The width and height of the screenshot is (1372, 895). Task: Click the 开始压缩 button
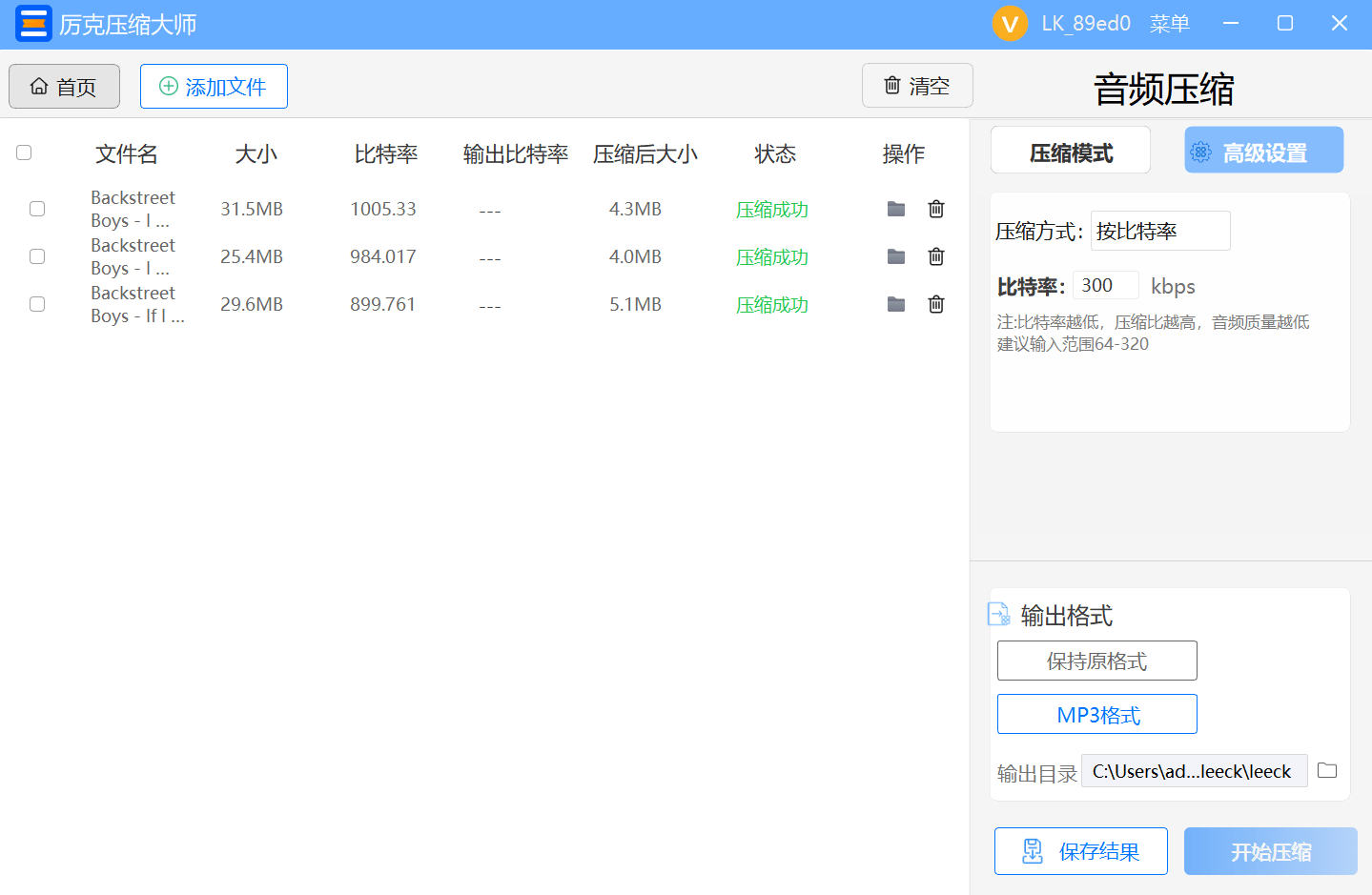[1271, 851]
